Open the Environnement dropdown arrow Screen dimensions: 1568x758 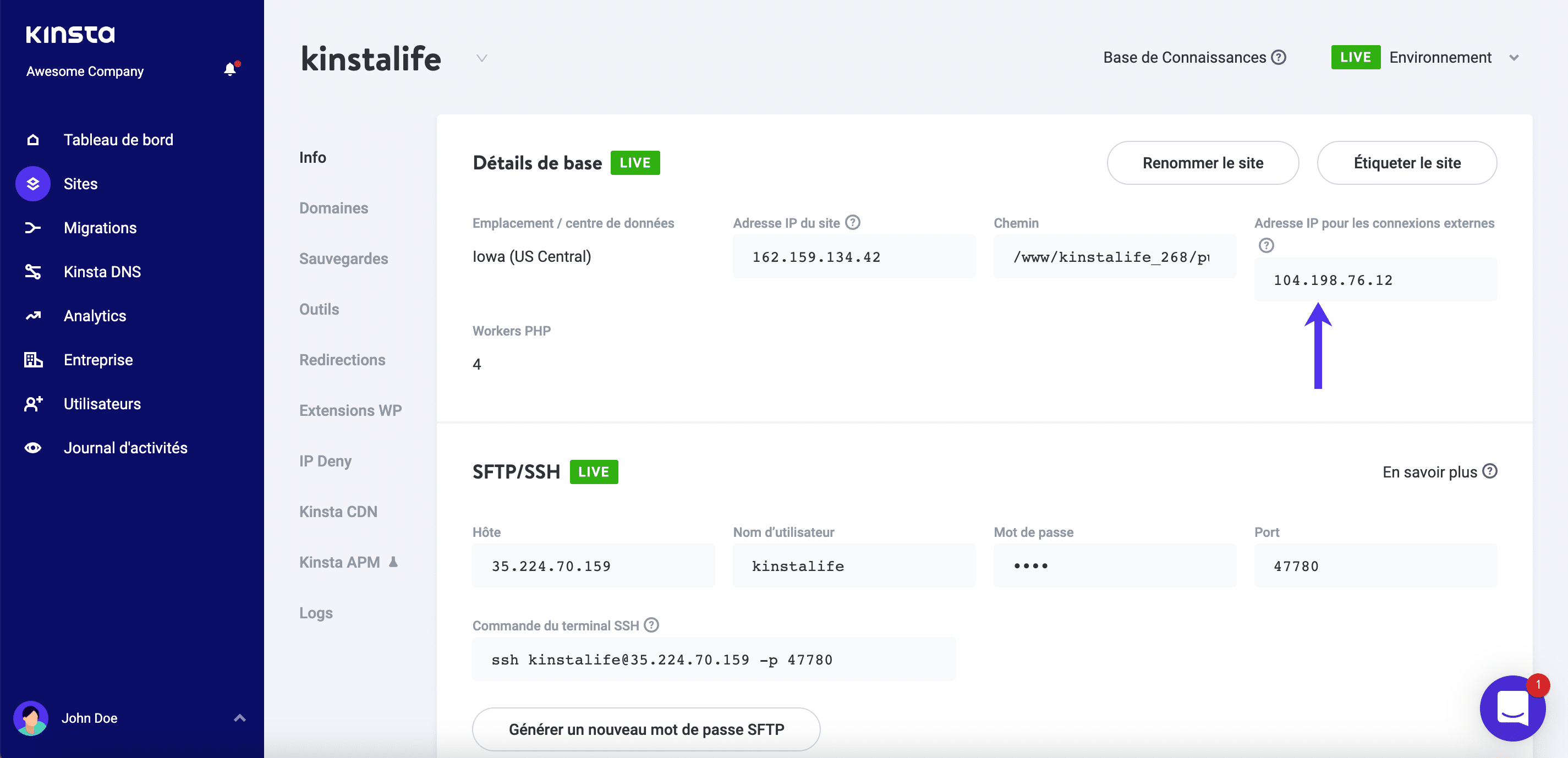1514,58
